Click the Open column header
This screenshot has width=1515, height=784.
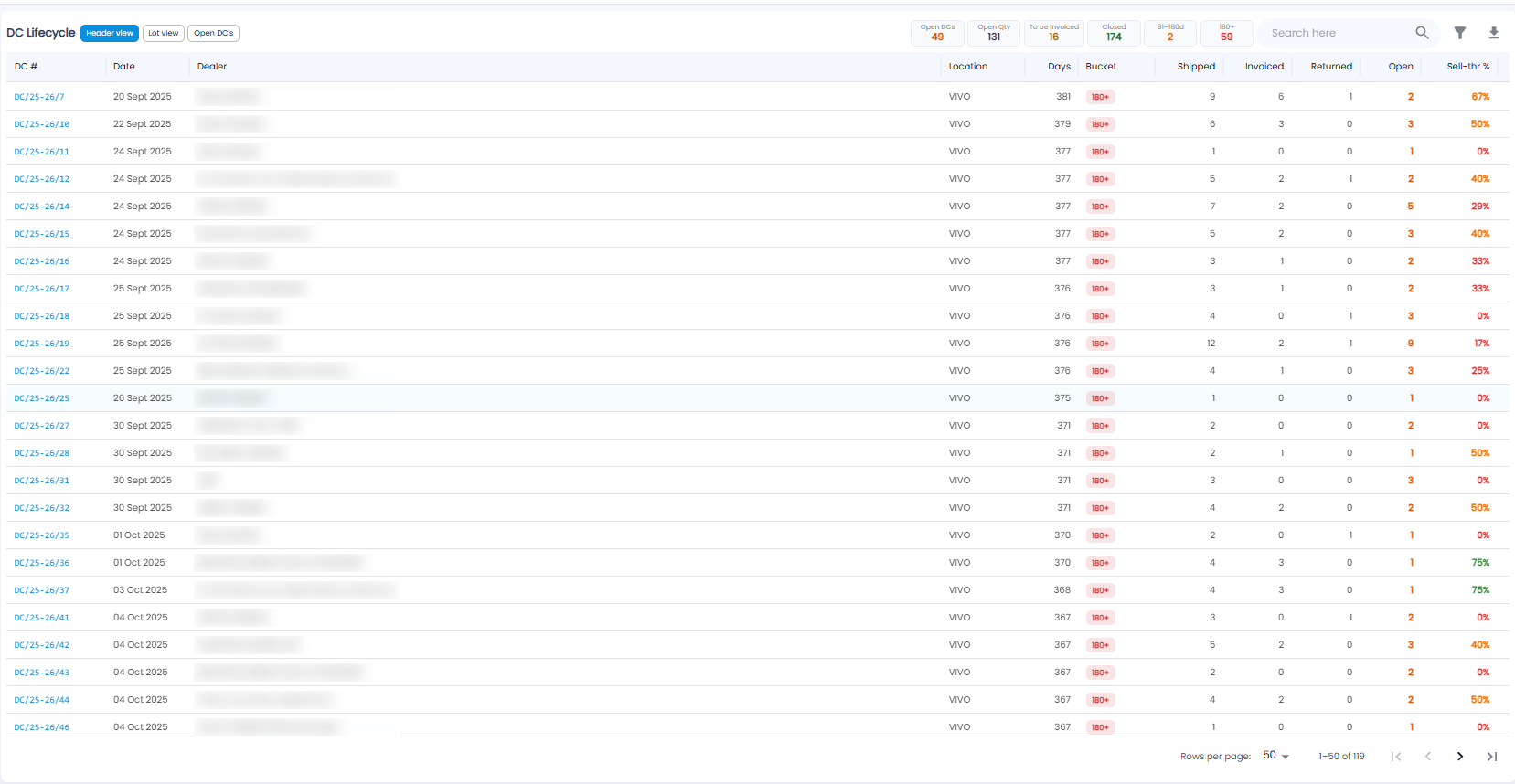point(1401,67)
